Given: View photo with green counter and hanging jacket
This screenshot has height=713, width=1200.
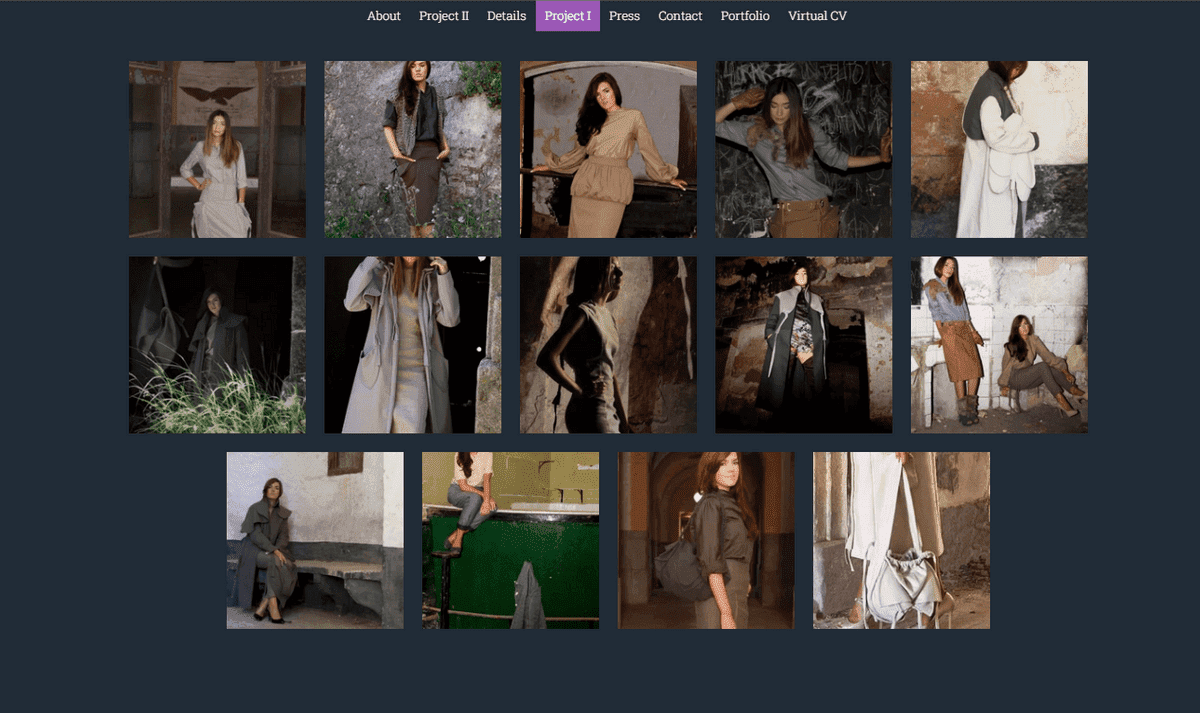Looking at the screenshot, I should pos(511,540).
